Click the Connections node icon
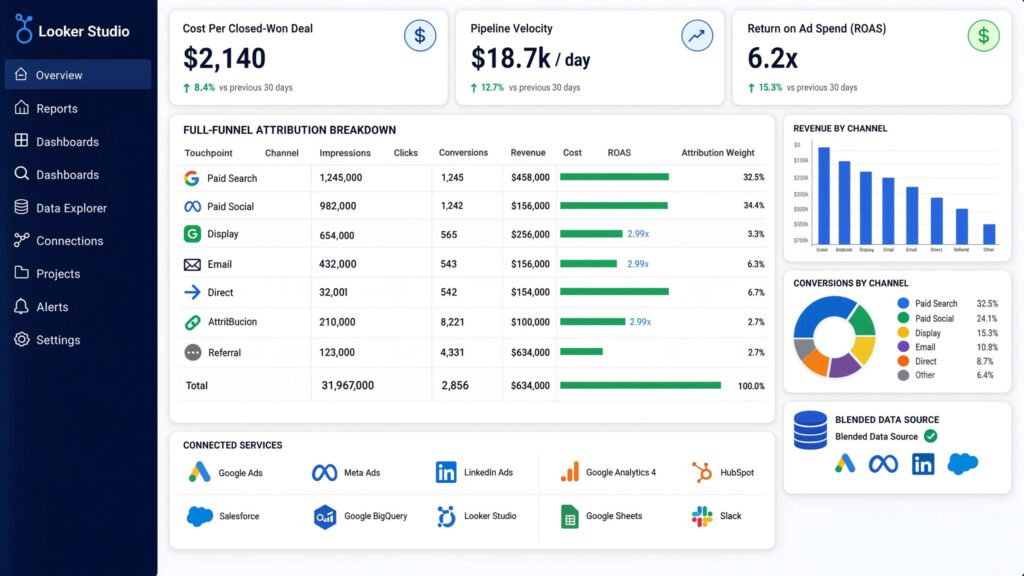Image resolution: width=1024 pixels, height=576 pixels. coord(22,240)
